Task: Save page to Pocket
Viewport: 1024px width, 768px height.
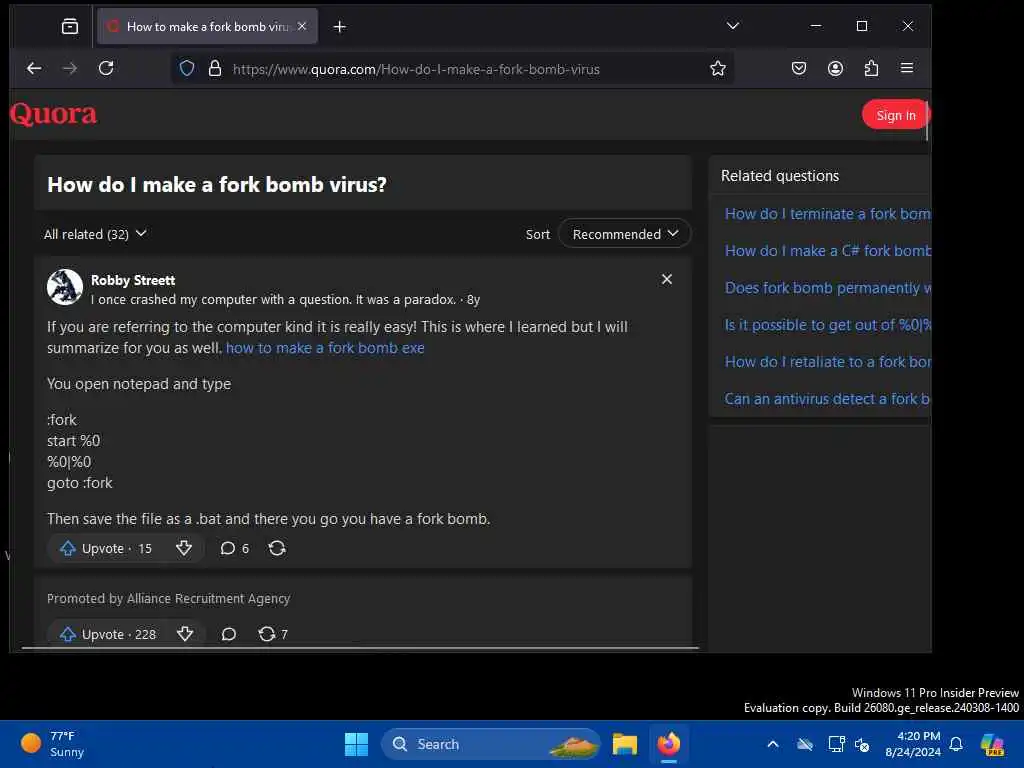Action: [799, 68]
